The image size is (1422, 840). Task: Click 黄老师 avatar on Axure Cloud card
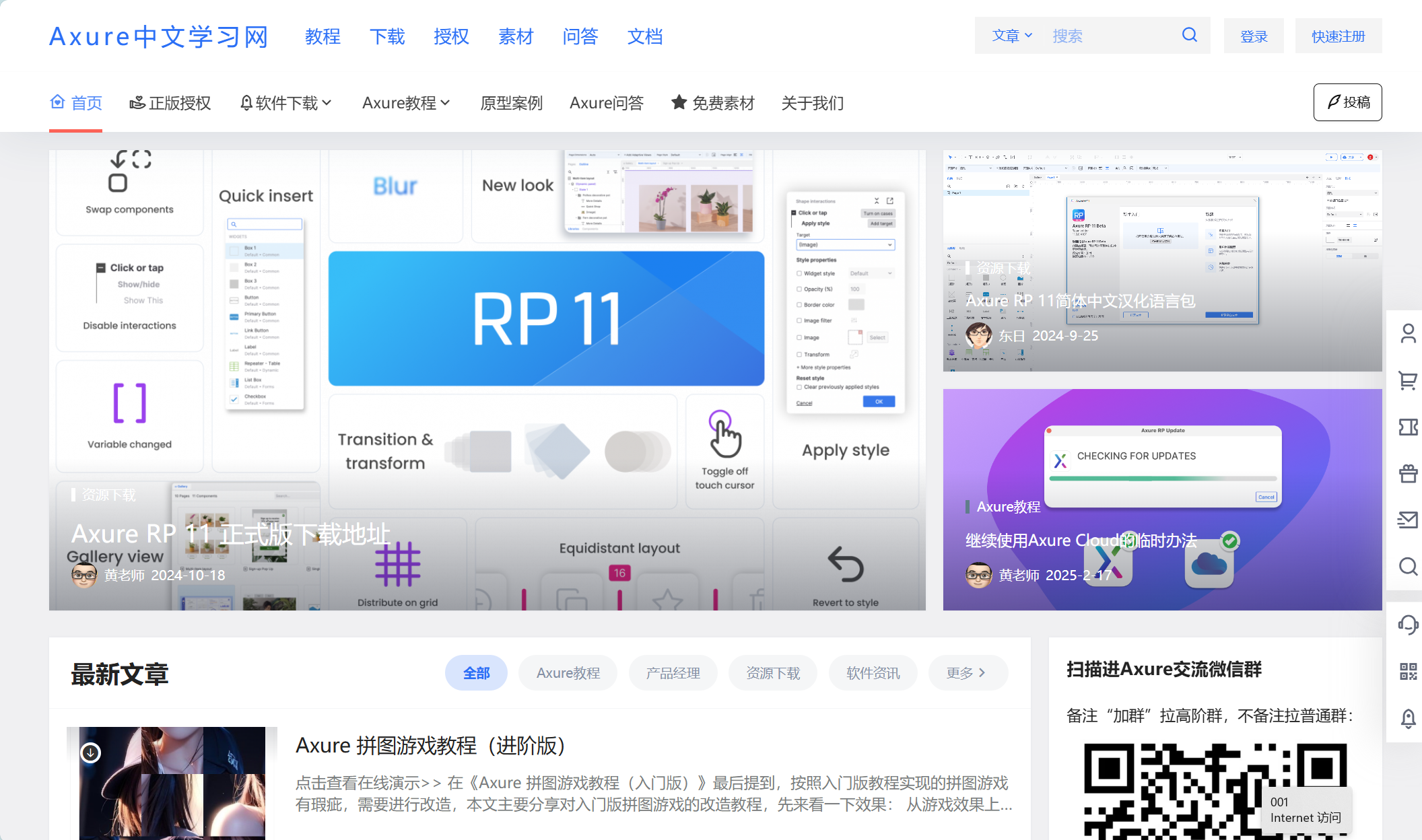[978, 575]
